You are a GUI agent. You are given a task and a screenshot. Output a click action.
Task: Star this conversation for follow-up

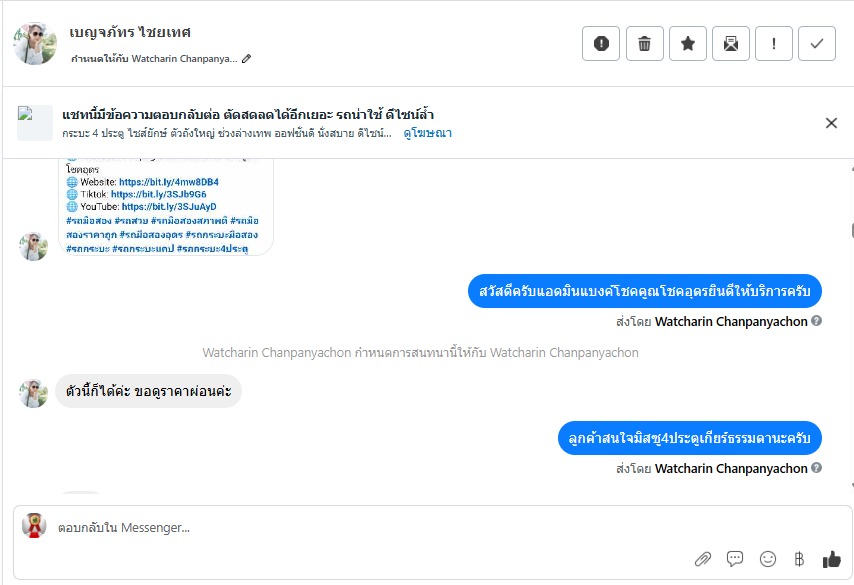[x=688, y=43]
